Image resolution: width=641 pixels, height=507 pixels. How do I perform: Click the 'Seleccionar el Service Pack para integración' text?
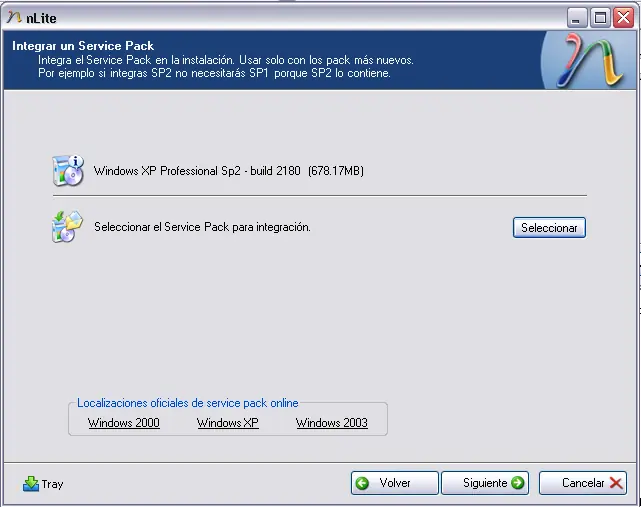pyautogui.click(x=202, y=227)
